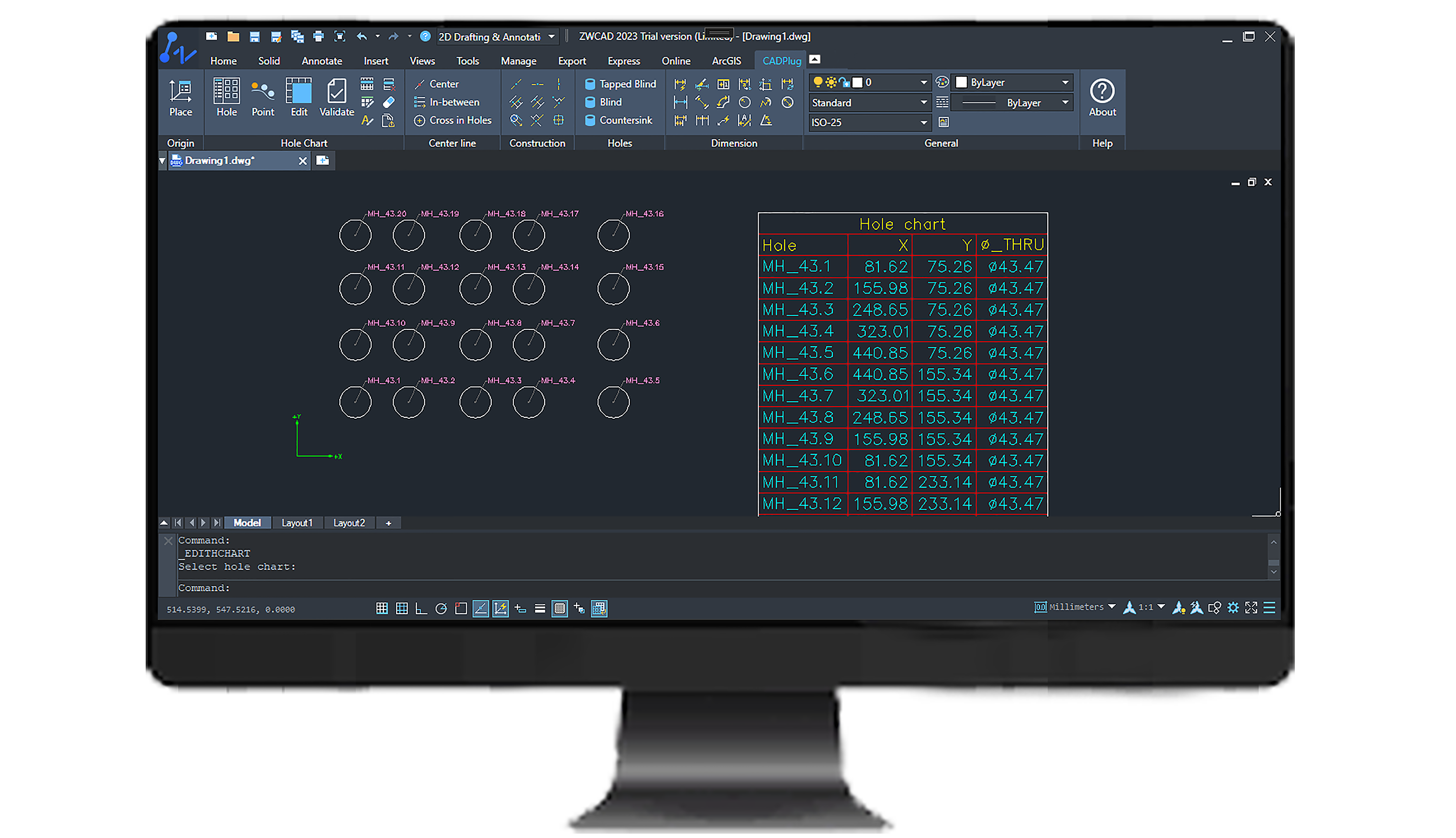This screenshot has height=838, width=1456.
Task: Run the Validate hole chart tool
Action: 336,98
